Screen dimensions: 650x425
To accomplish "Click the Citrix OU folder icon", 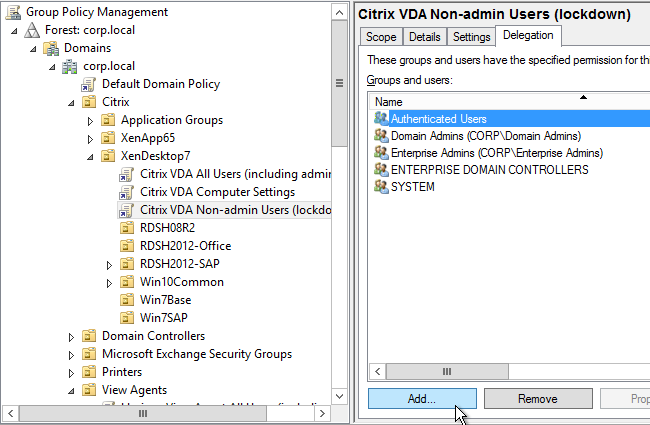I will 89,102.
